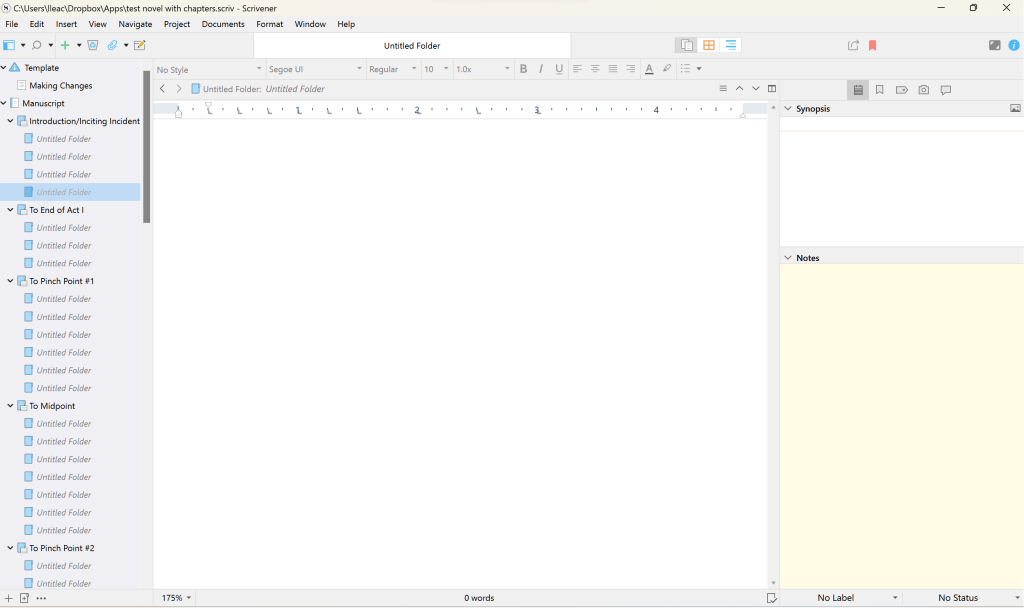This screenshot has height=608, width=1024.
Task: Open the Project menu
Action: click(x=177, y=24)
